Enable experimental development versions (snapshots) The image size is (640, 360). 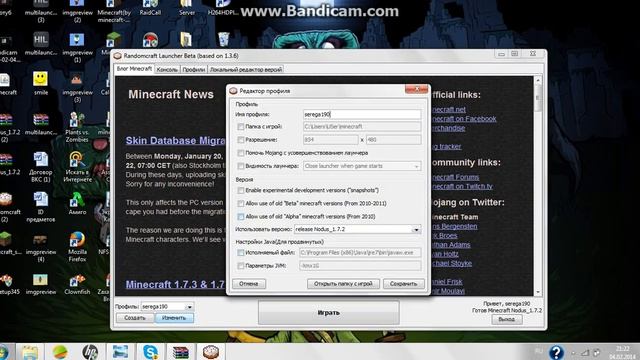(x=241, y=191)
